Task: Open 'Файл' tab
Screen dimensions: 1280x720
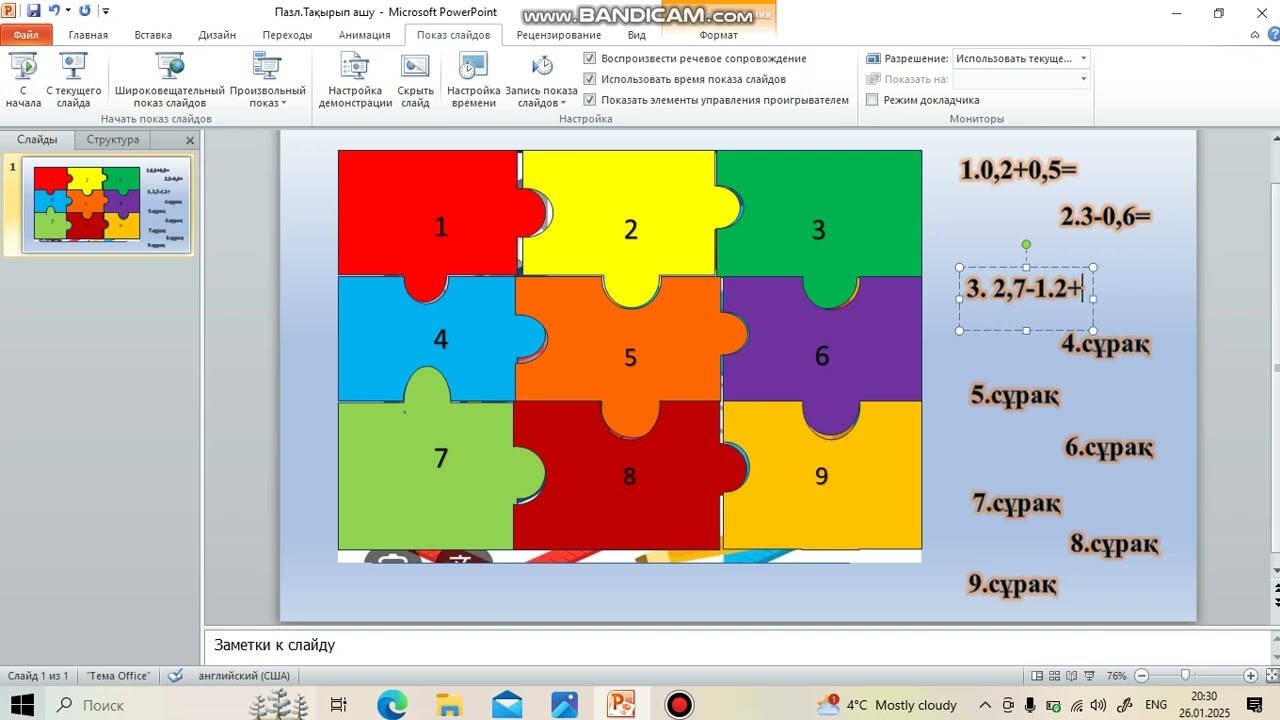Action: pos(26,35)
